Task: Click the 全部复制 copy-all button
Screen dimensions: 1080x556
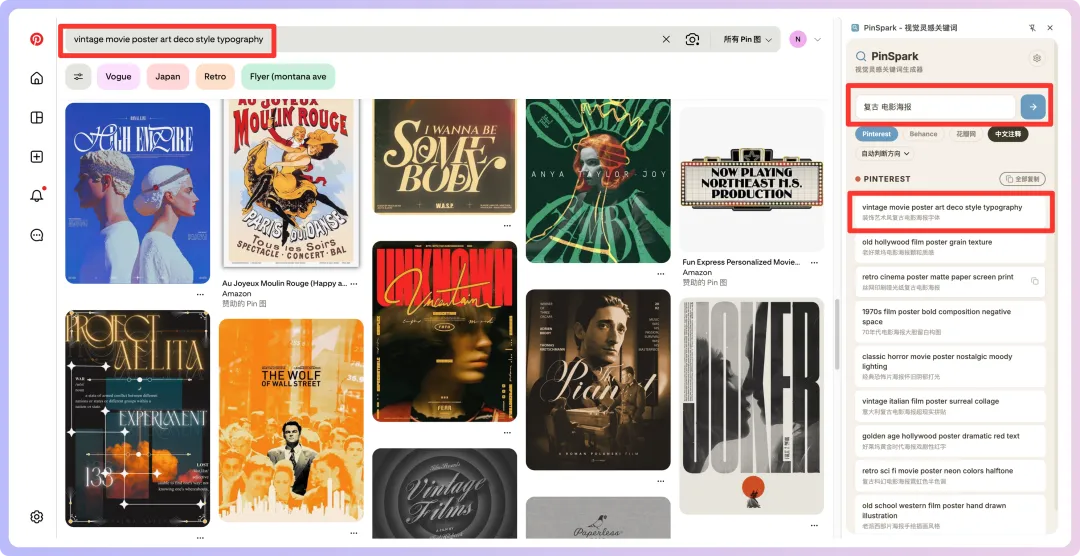Action: pyautogui.click(x=1022, y=179)
